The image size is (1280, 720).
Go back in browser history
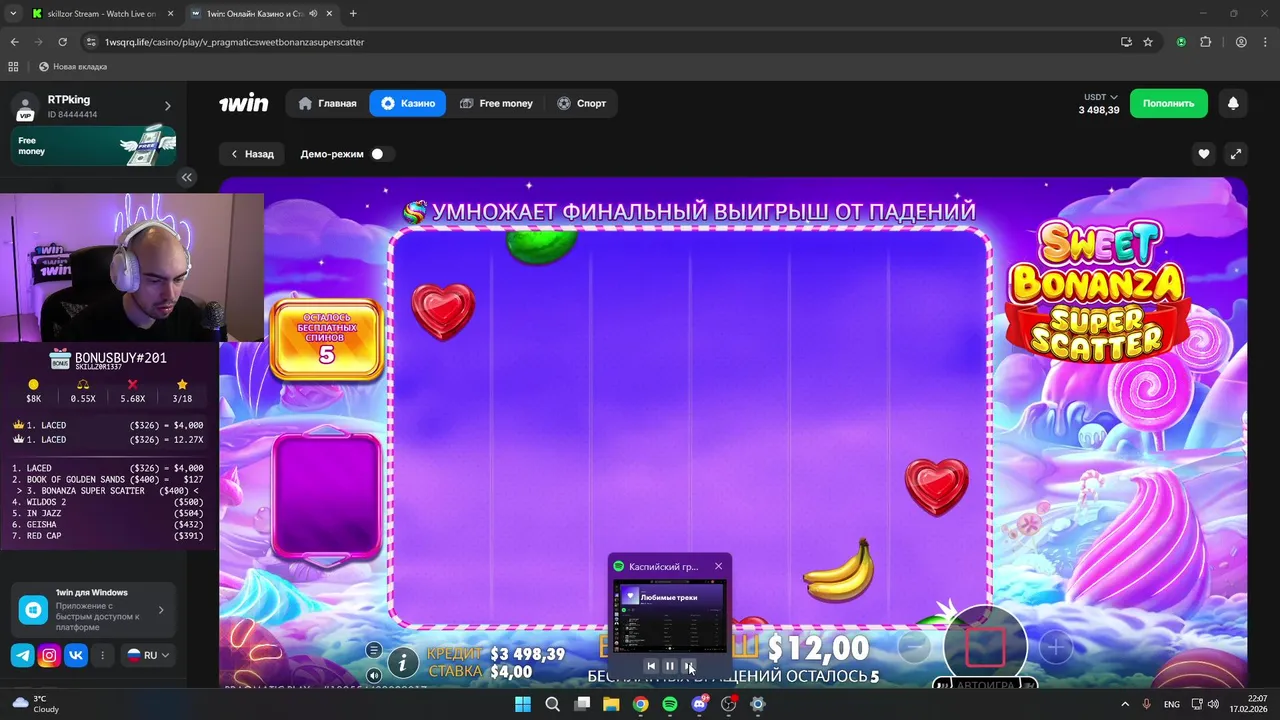pyautogui.click(x=14, y=42)
